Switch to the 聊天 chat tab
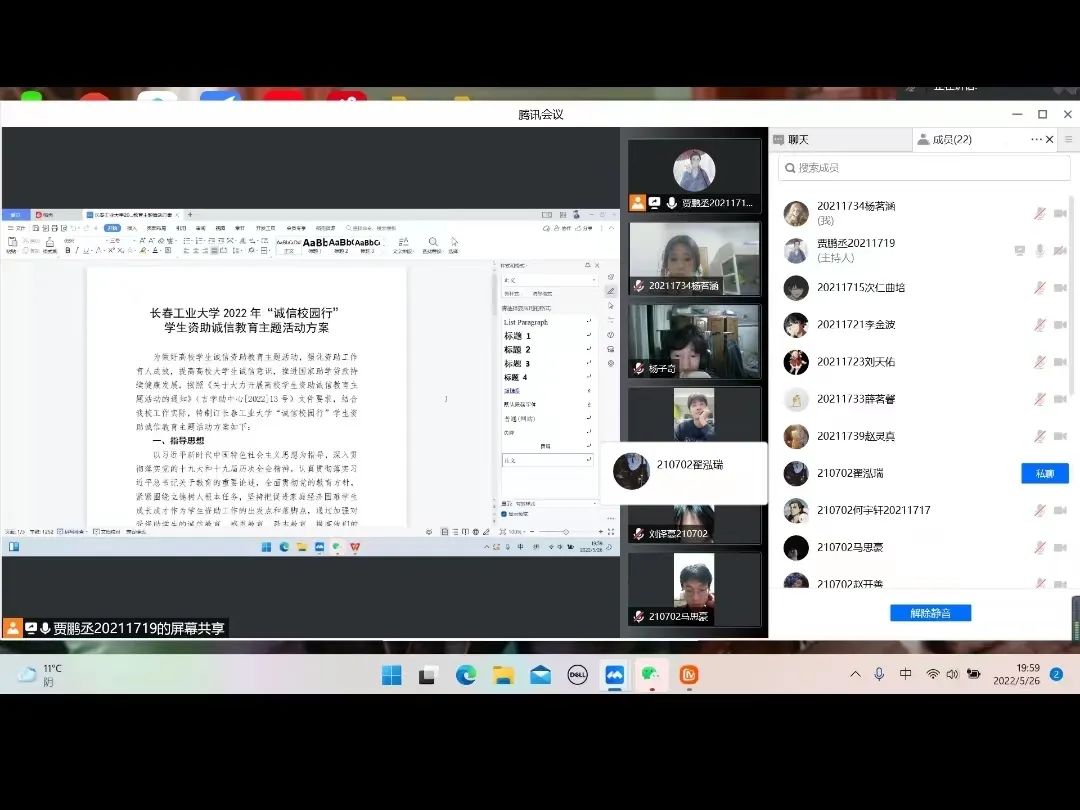 pos(798,140)
